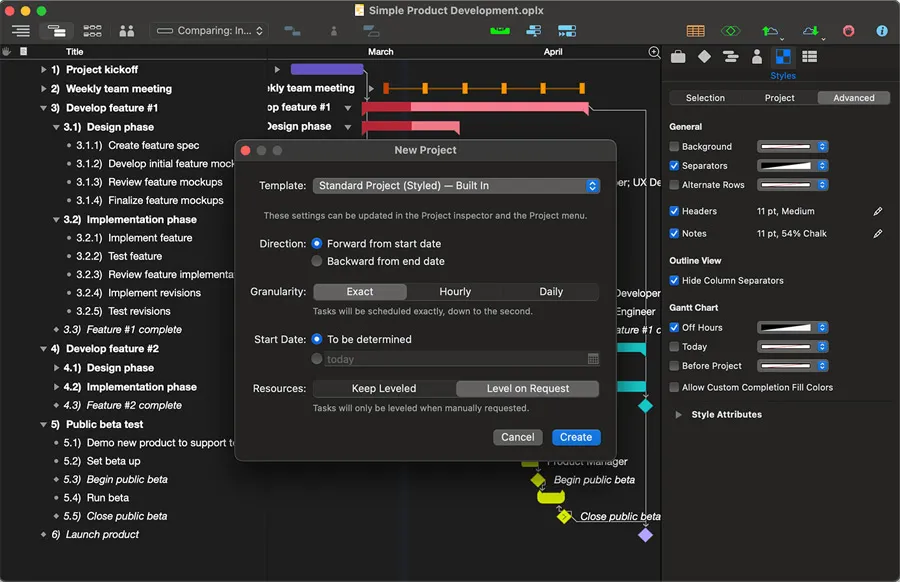Click the Resource view people icon
This screenshot has height=582, width=900.
pos(126,31)
